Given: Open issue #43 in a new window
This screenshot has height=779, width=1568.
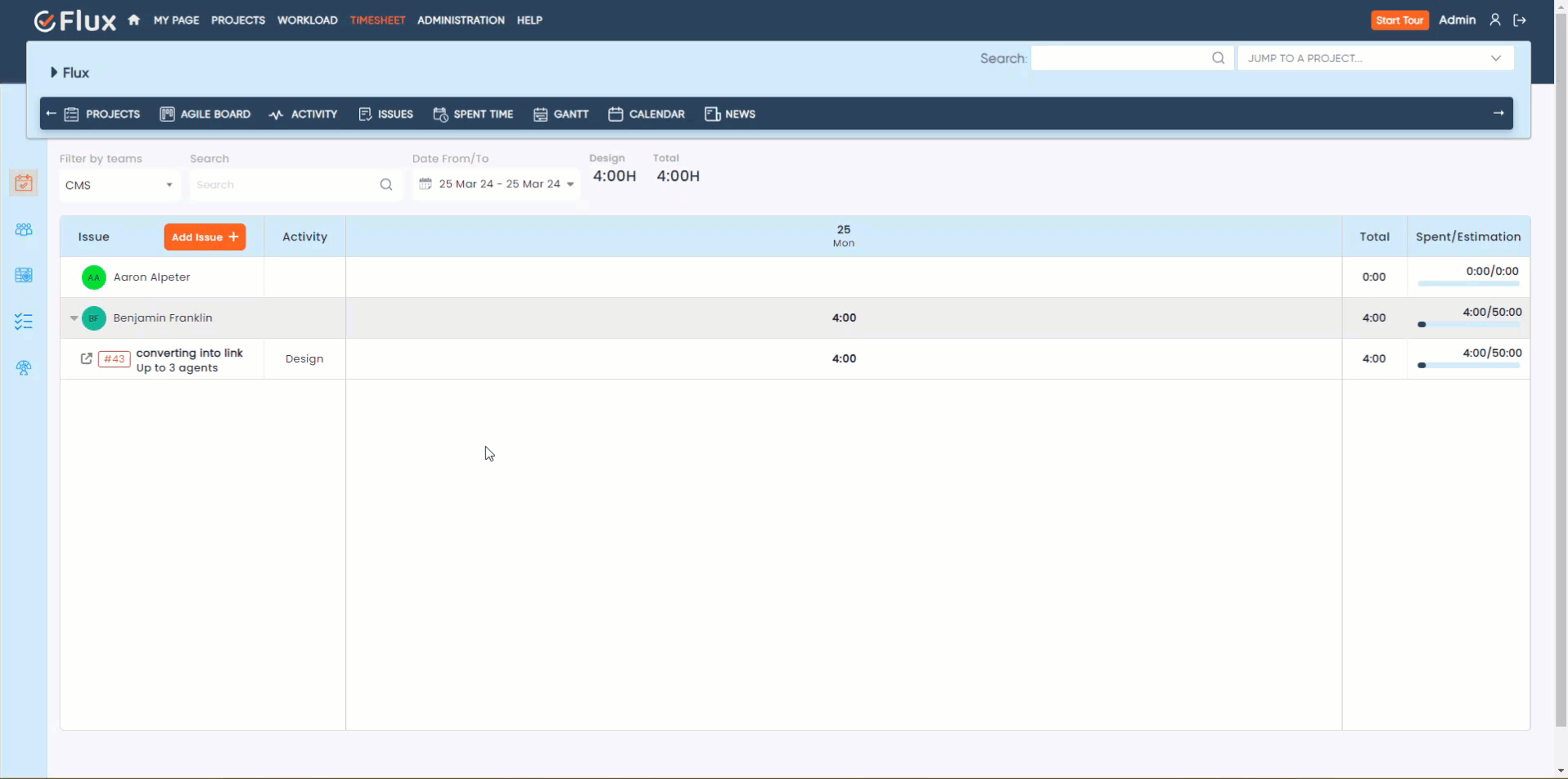Looking at the screenshot, I should [x=86, y=358].
